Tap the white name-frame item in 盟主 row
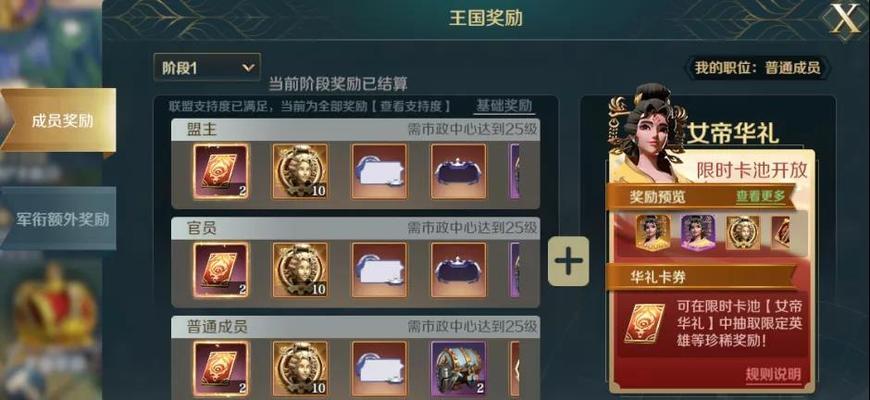The width and height of the screenshot is (870, 400). tap(380, 171)
